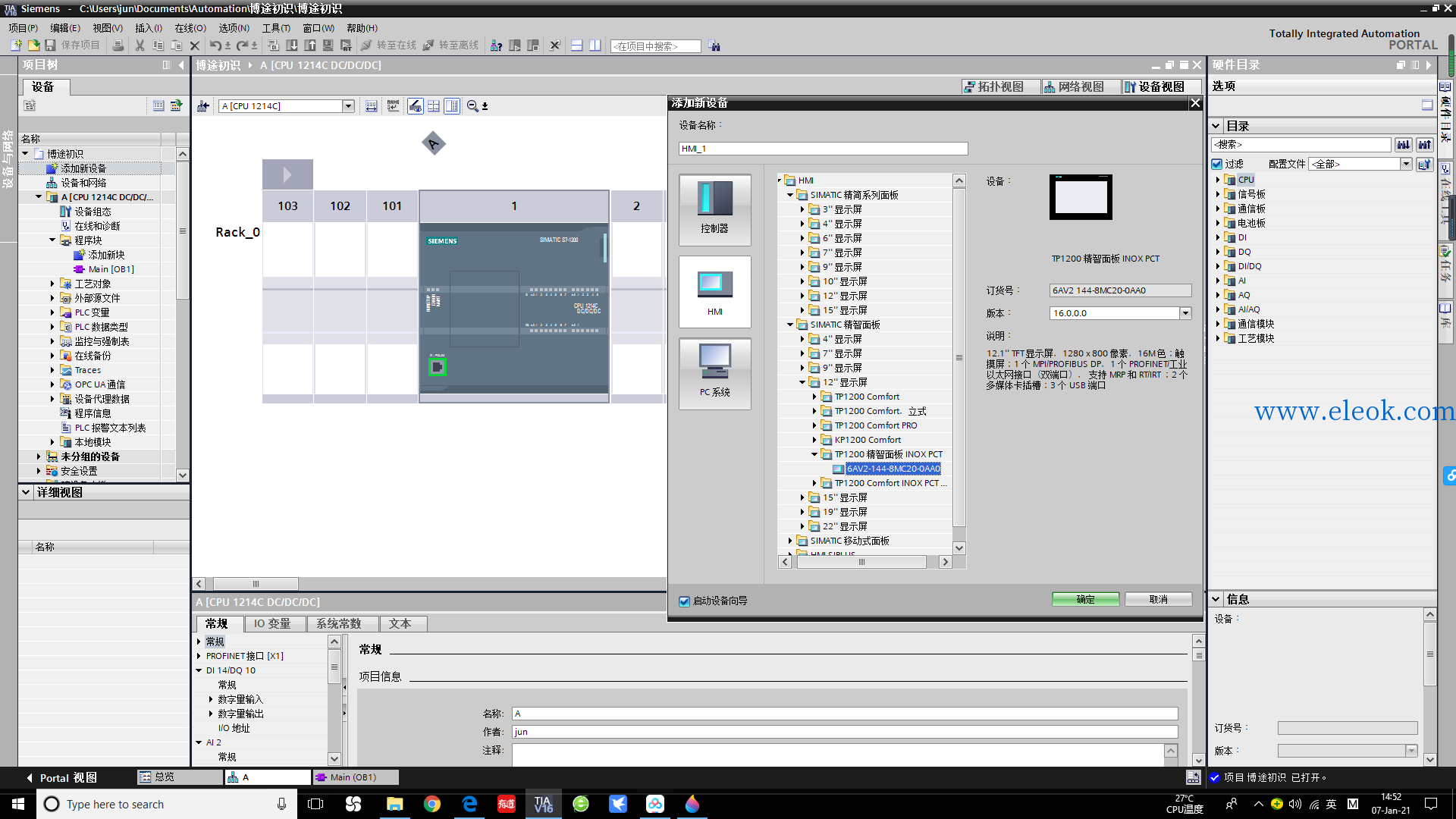Screen dimensions: 1456x819
Task: Open the 项目(P) menu
Action: [24, 28]
